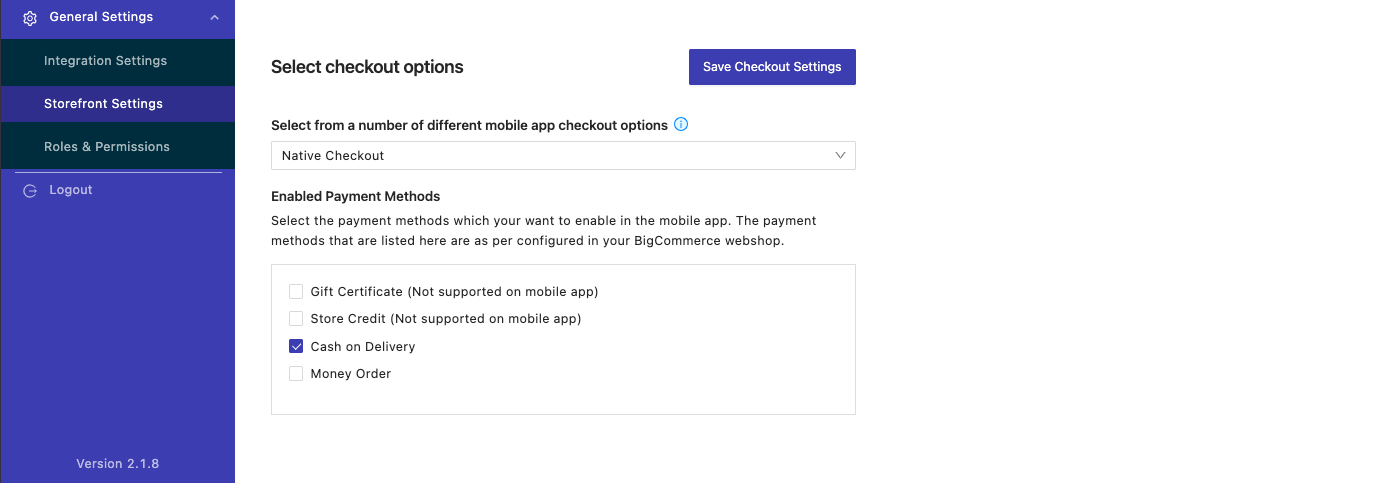1396x483 pixels.
Task: Click the checkout dropdown arrow
Action: 840,156
